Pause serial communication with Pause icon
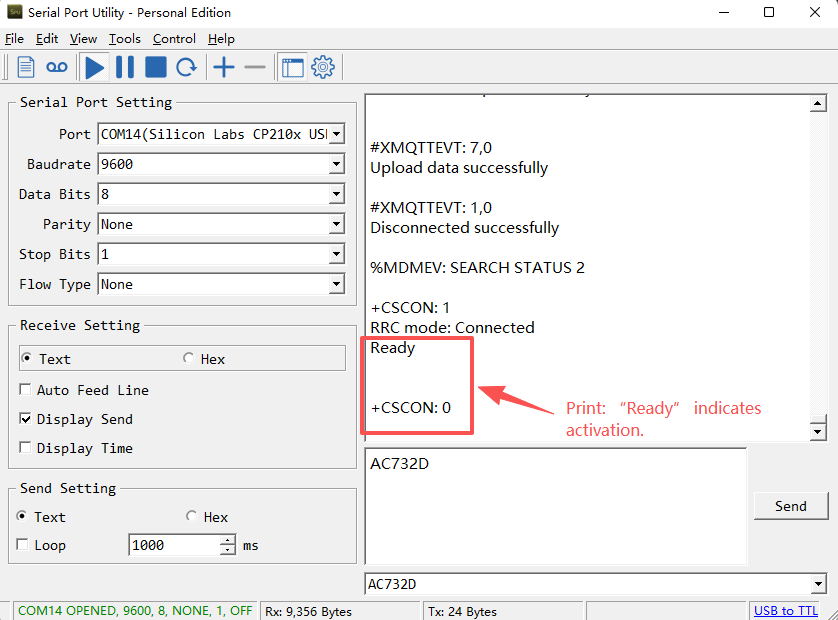838x620 pixels. tap(125, 67)
